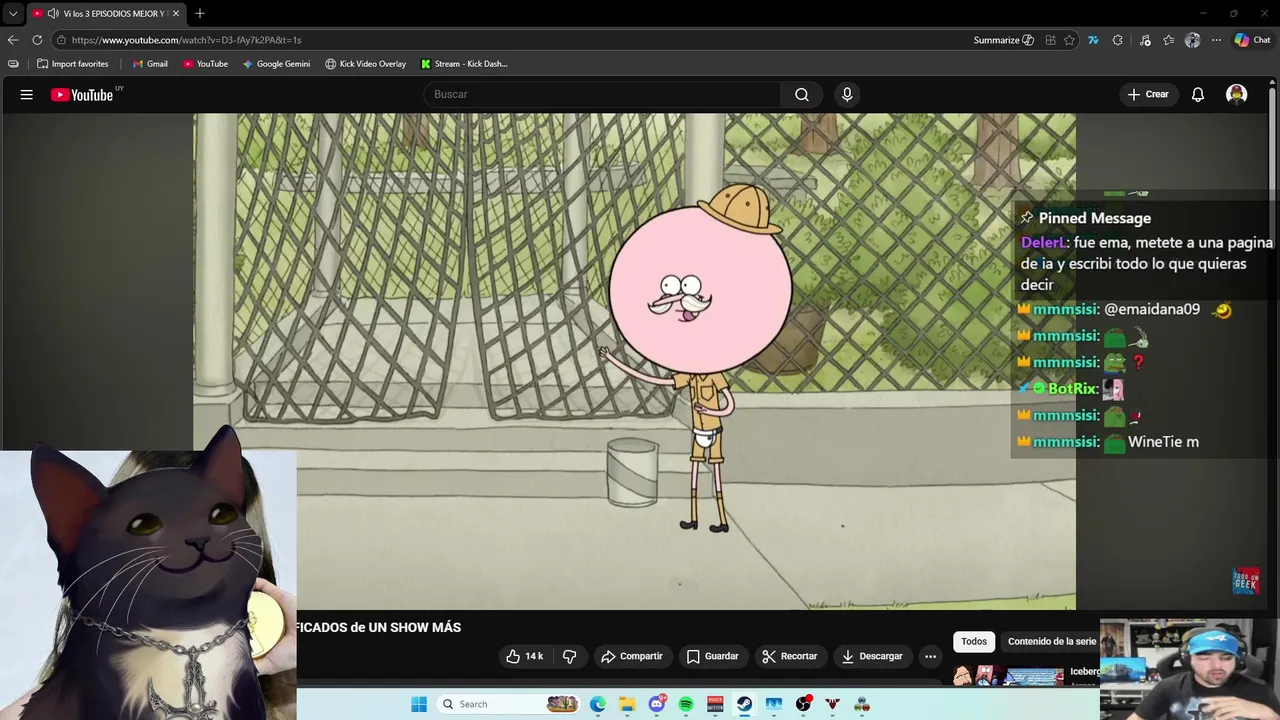Open the browser Extensions puzzle icon
Image resolution: width=1280 pixels, height=720 pixels.
point(1118,40)
